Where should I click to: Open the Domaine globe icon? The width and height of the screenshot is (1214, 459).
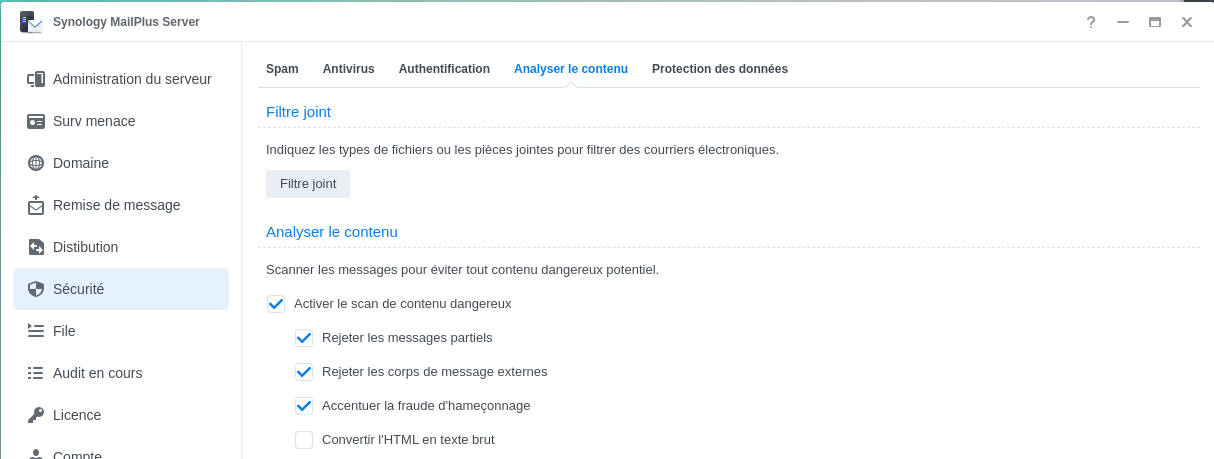tap(36, 163)
